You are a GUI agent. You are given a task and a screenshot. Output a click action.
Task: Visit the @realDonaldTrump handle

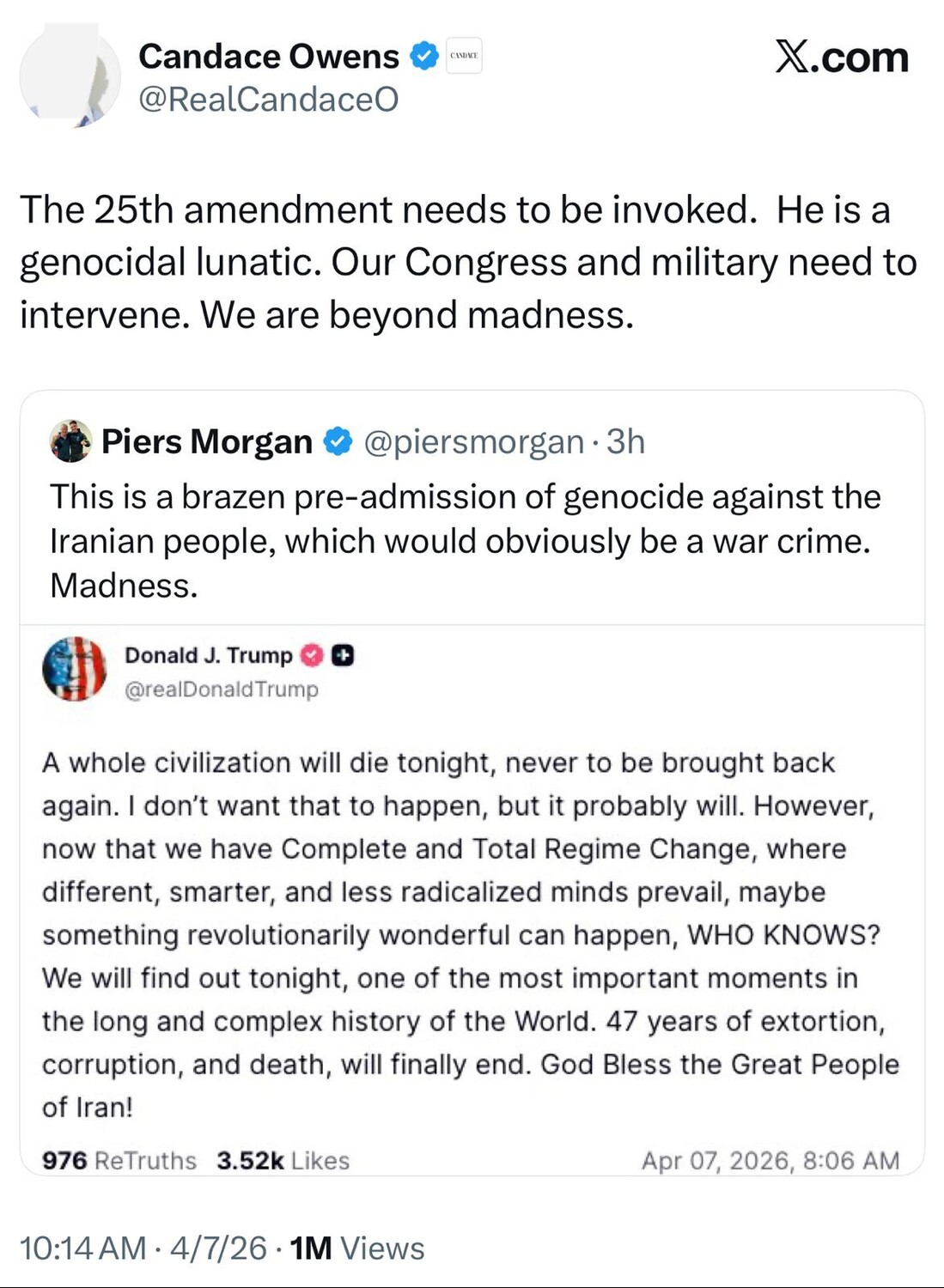tap(222, 690)
